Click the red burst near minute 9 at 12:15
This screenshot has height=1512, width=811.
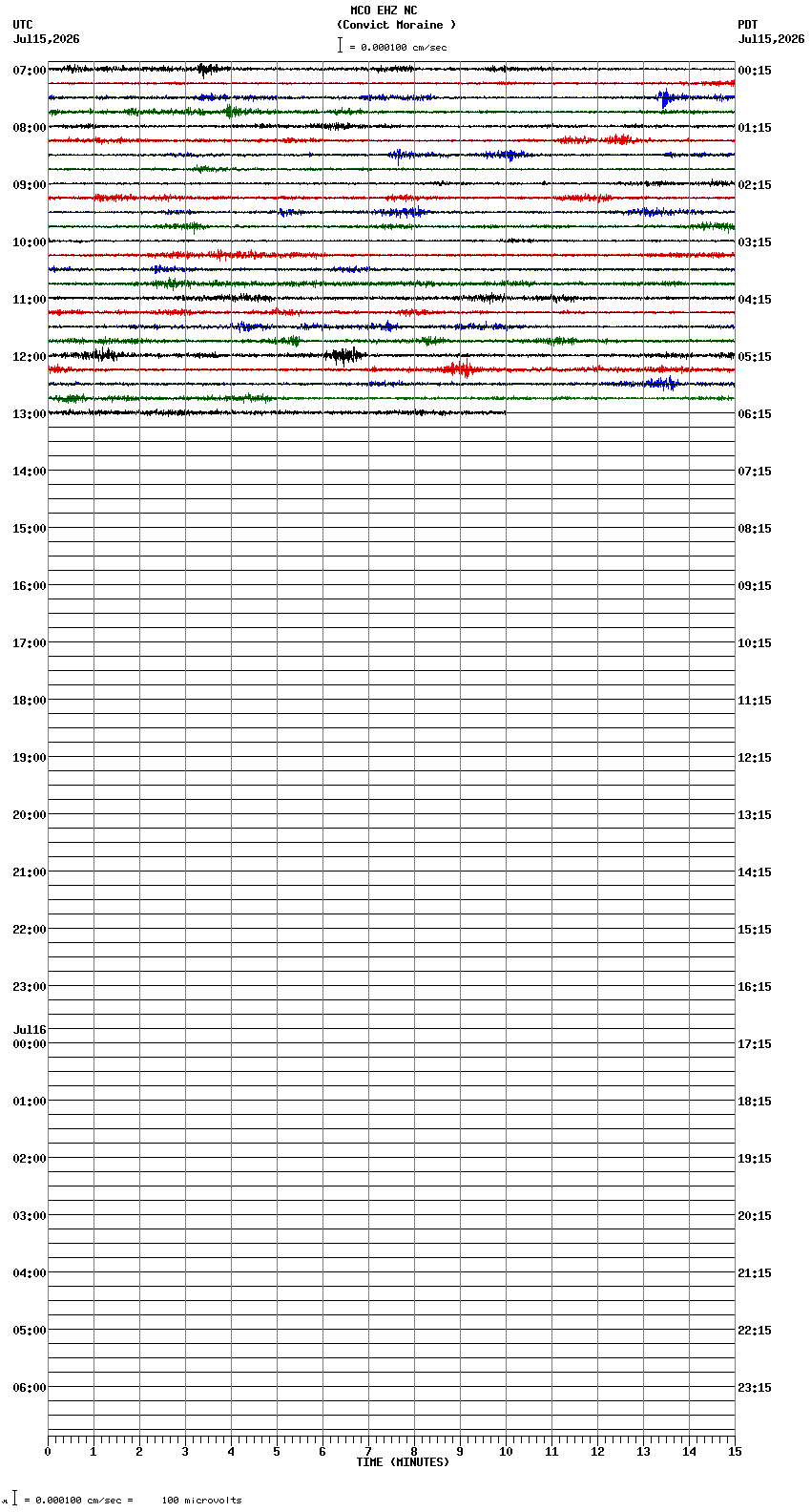(x=461, y=369)
